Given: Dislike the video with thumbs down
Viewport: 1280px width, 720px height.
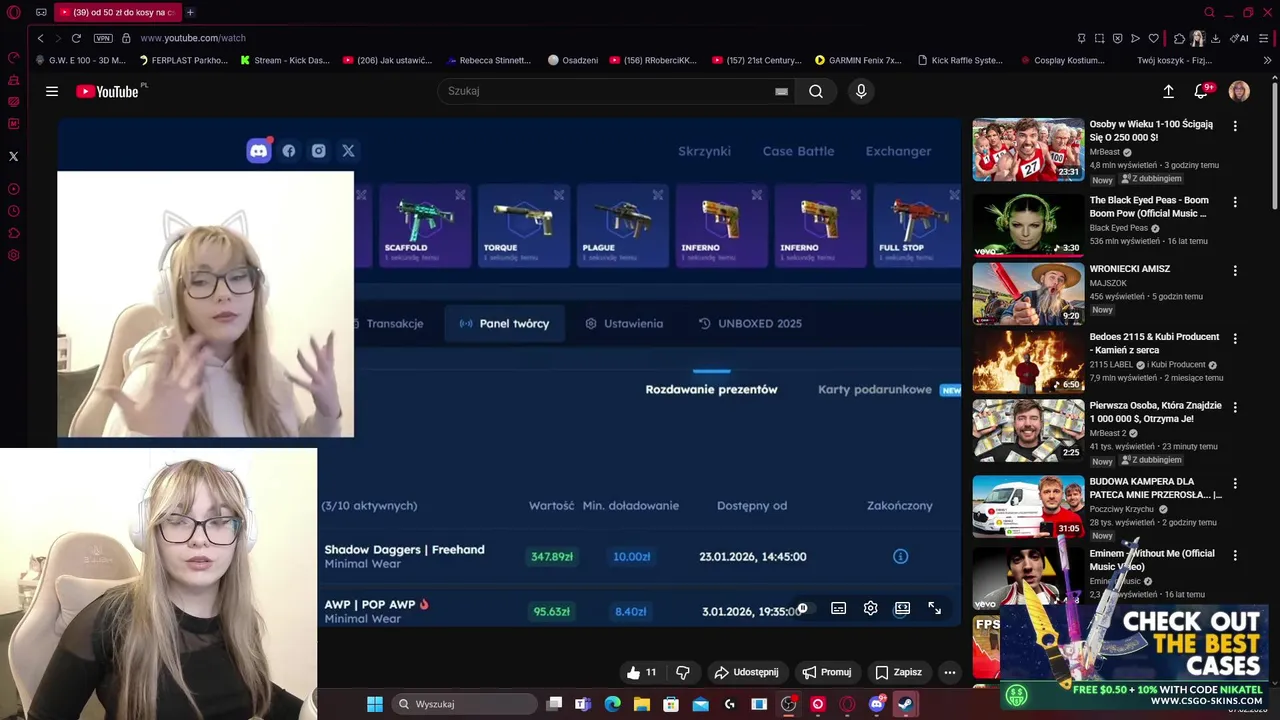Looking at the screenshot, I should 683,672.
